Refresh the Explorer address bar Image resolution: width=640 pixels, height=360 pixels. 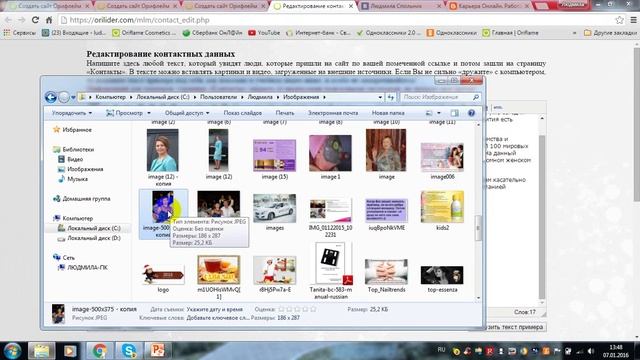pyautogui.click(x=391, y=97)
